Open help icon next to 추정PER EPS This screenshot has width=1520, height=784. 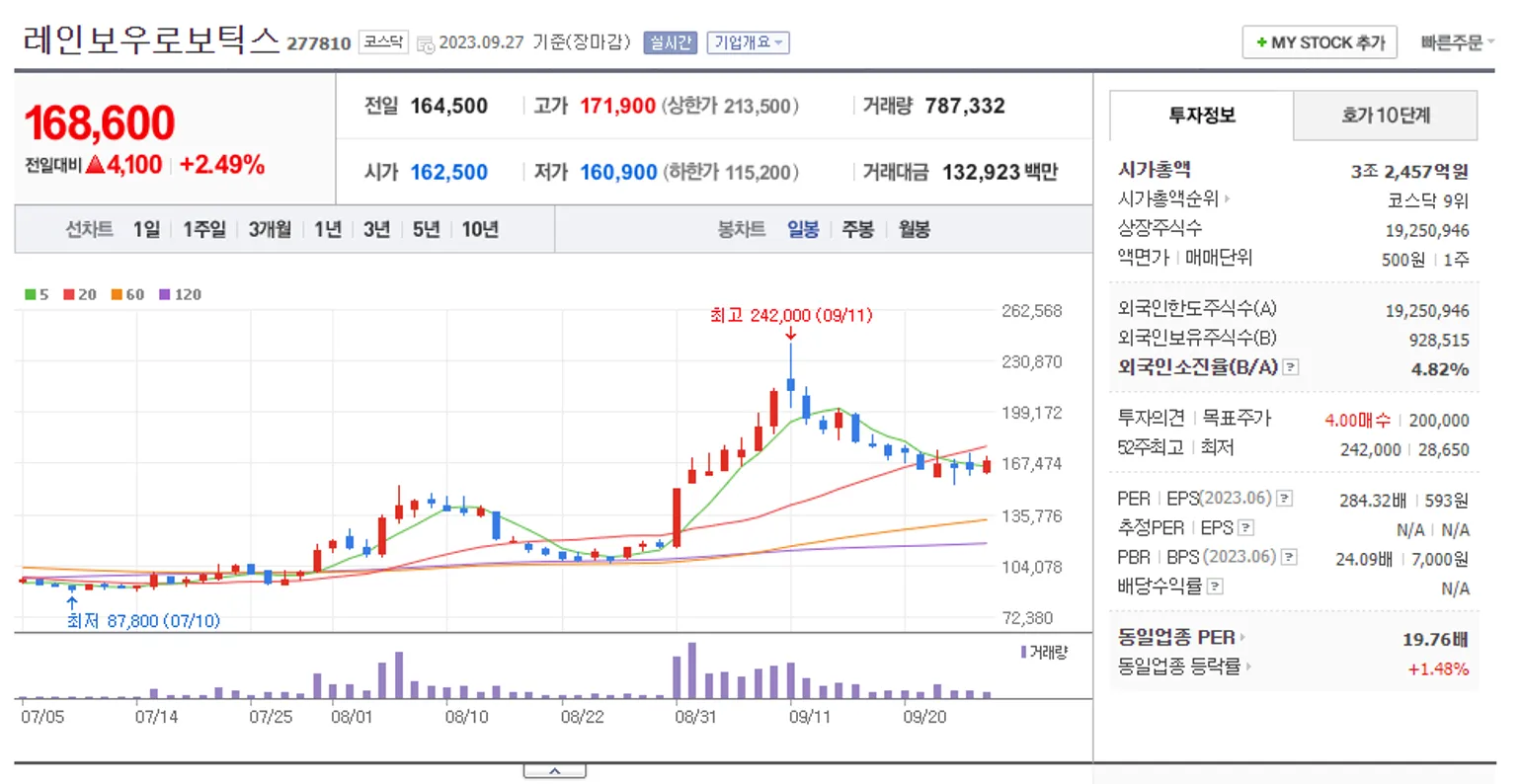click(1245, 528)
